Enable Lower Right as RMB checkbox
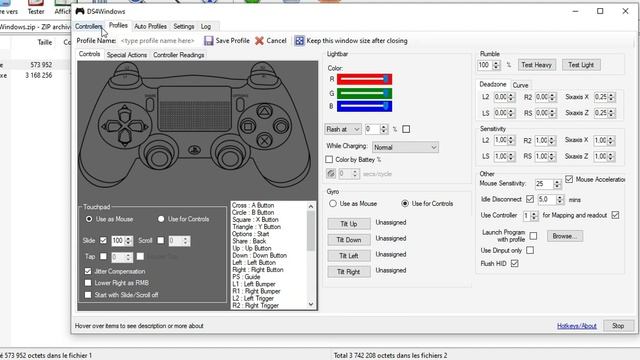Image resolution: width=640 pixels, height=360 pixels. (x=88, y=282)
